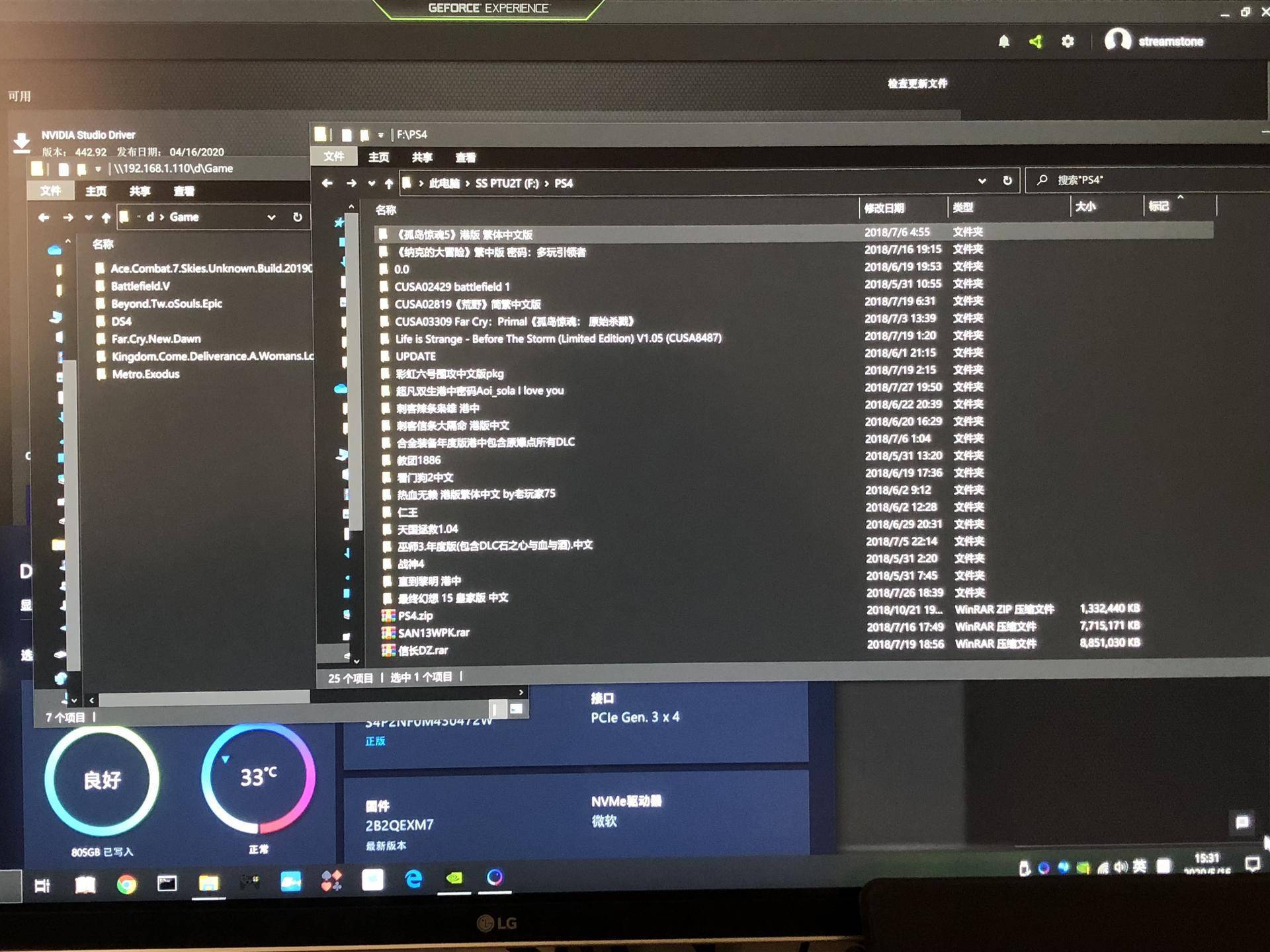1270x952 pixels.
Task: Click the GeForce Experience notification bell icon
Action: (1003, 42)
